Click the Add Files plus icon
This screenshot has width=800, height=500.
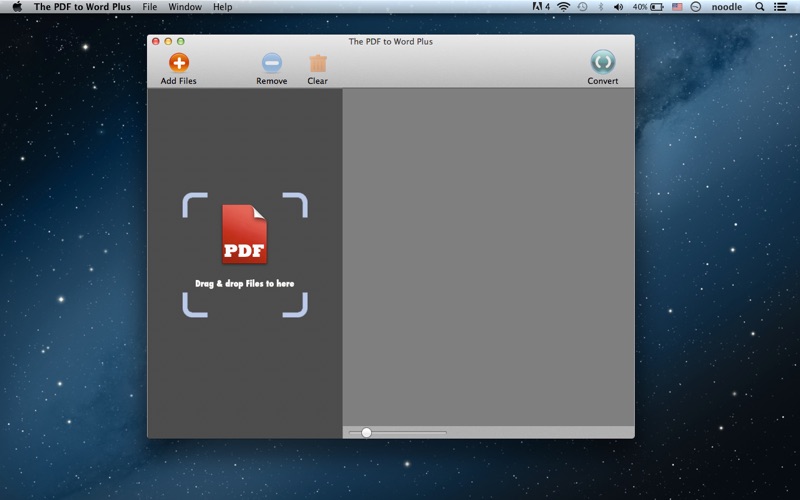179,63
